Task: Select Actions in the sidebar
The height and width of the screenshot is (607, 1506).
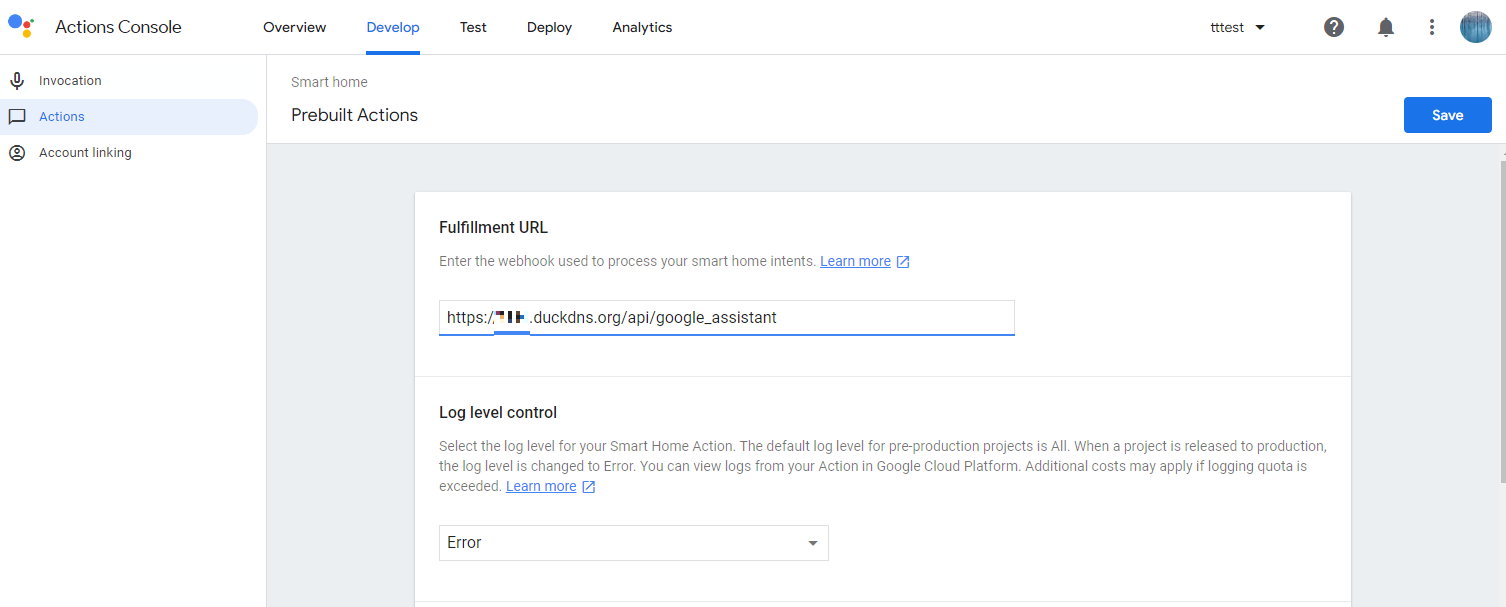Action: (129, 117)
